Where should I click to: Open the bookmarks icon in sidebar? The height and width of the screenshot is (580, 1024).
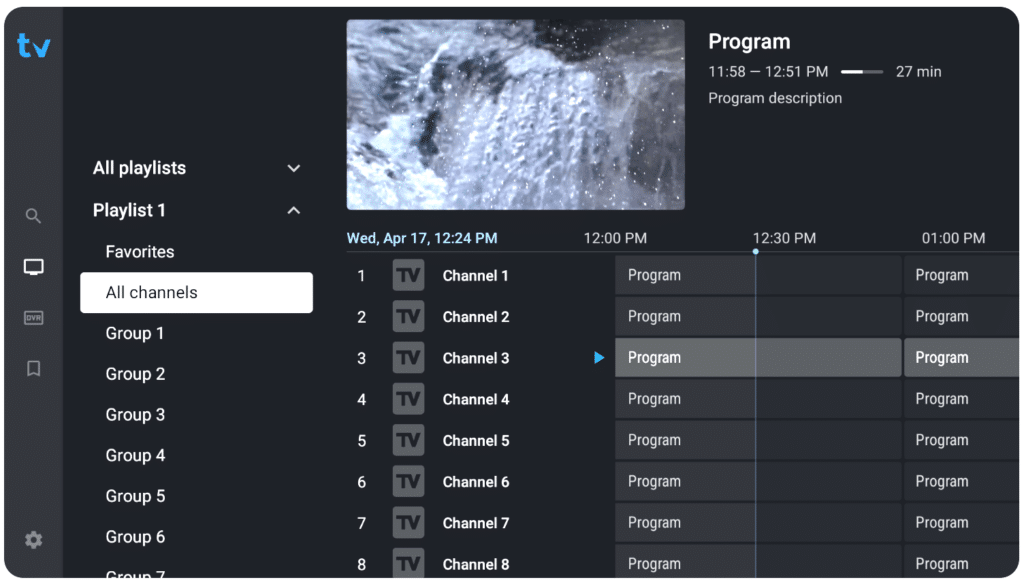click(x=33, y=368)
